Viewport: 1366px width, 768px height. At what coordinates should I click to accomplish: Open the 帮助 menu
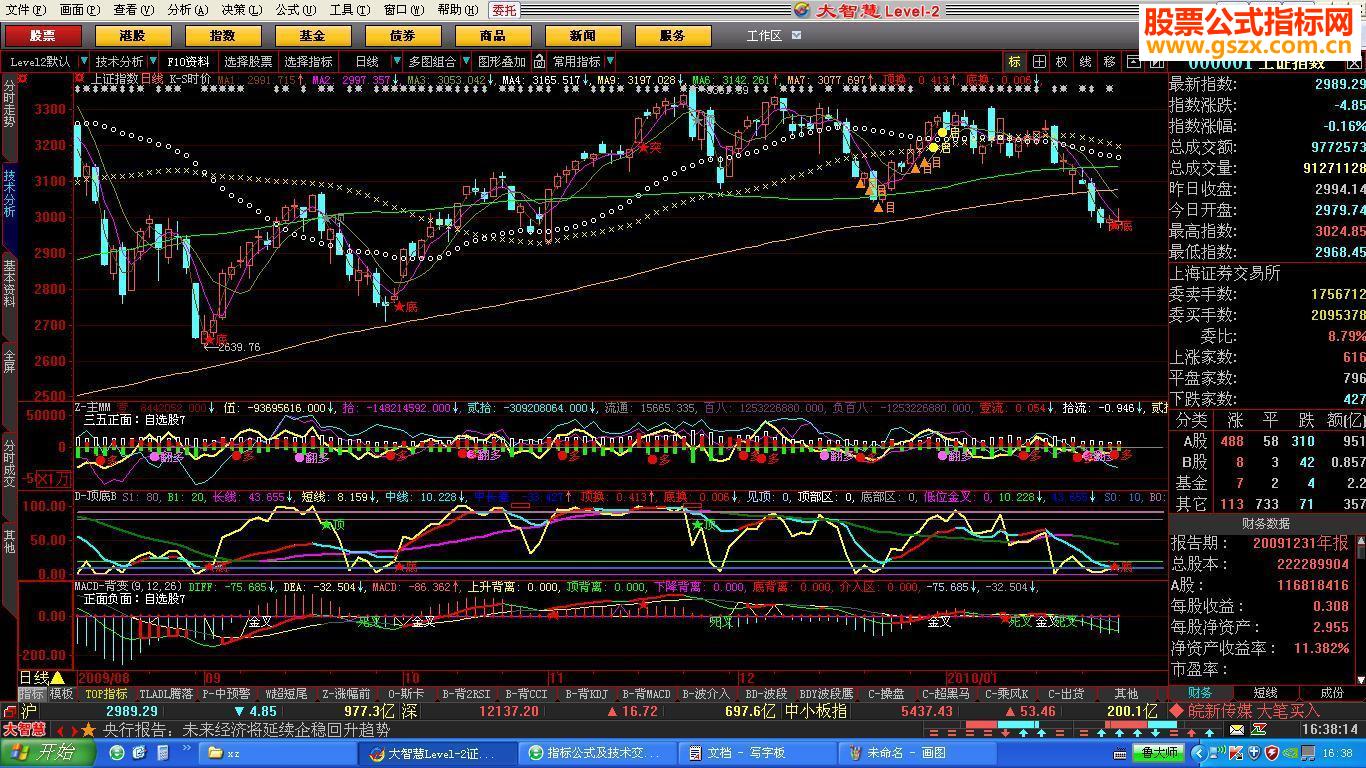coord(457,10)
